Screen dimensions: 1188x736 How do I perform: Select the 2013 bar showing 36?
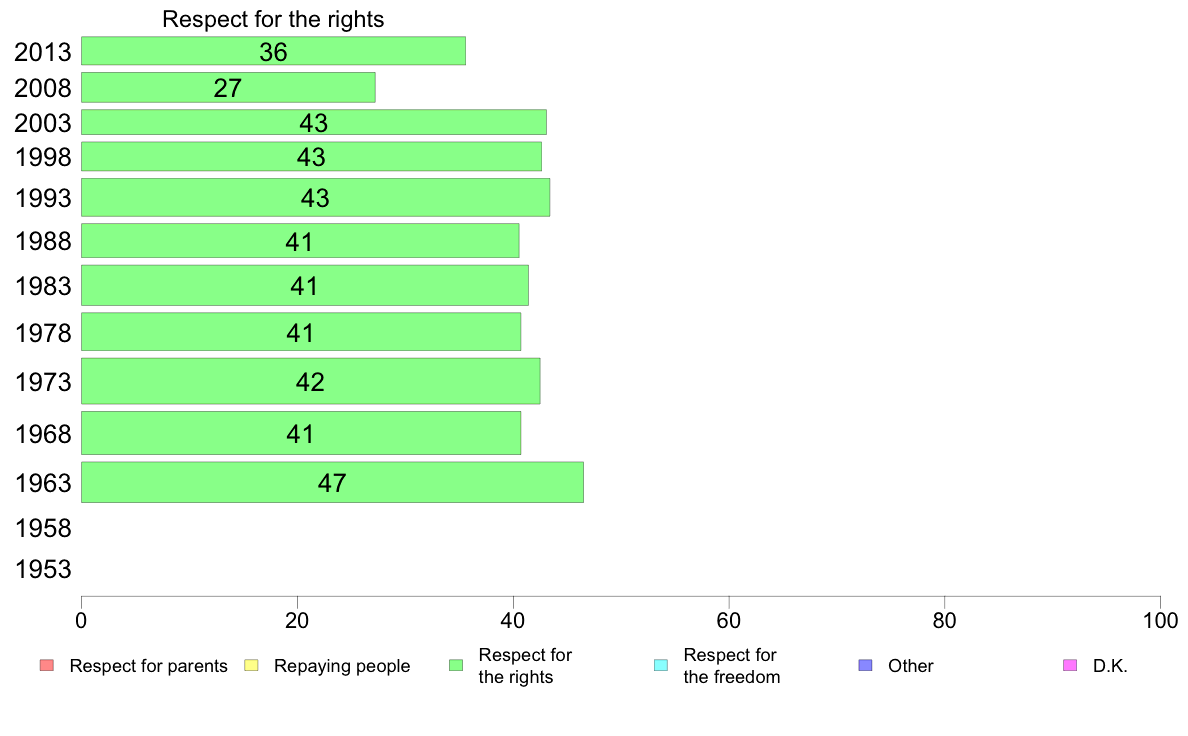(x=274, y=51)
